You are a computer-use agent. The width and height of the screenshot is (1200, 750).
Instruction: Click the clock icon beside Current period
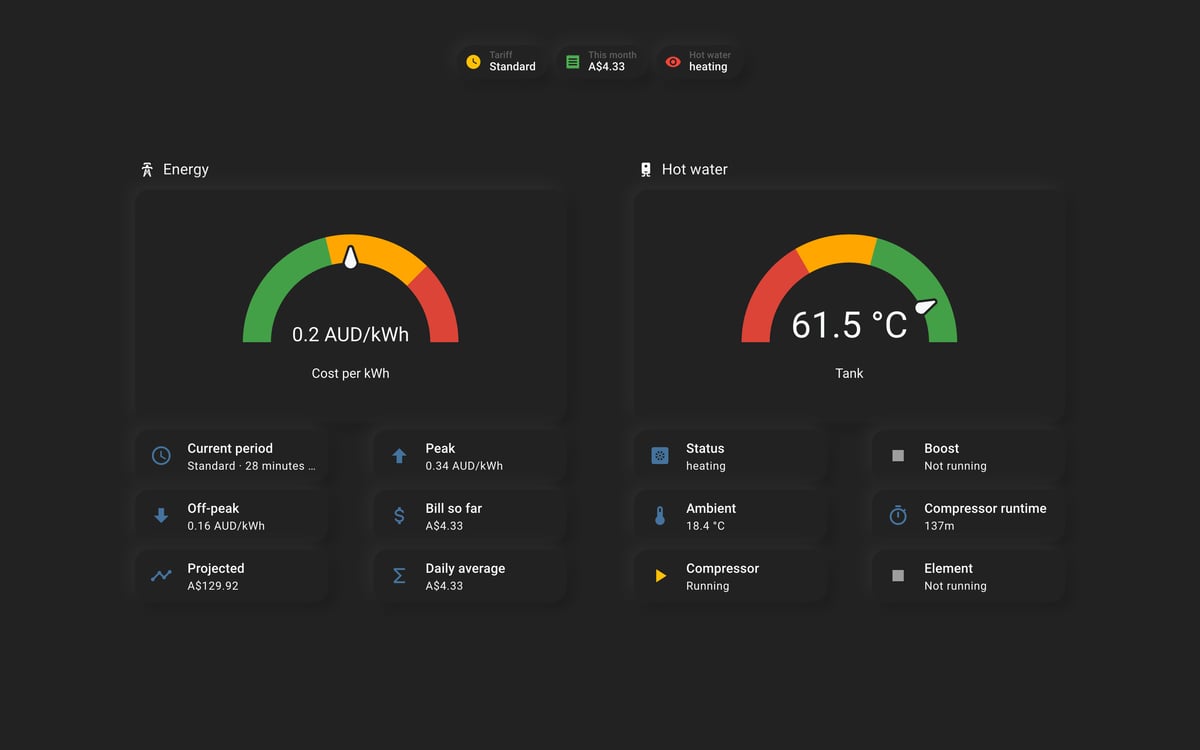tap(161, 456)
